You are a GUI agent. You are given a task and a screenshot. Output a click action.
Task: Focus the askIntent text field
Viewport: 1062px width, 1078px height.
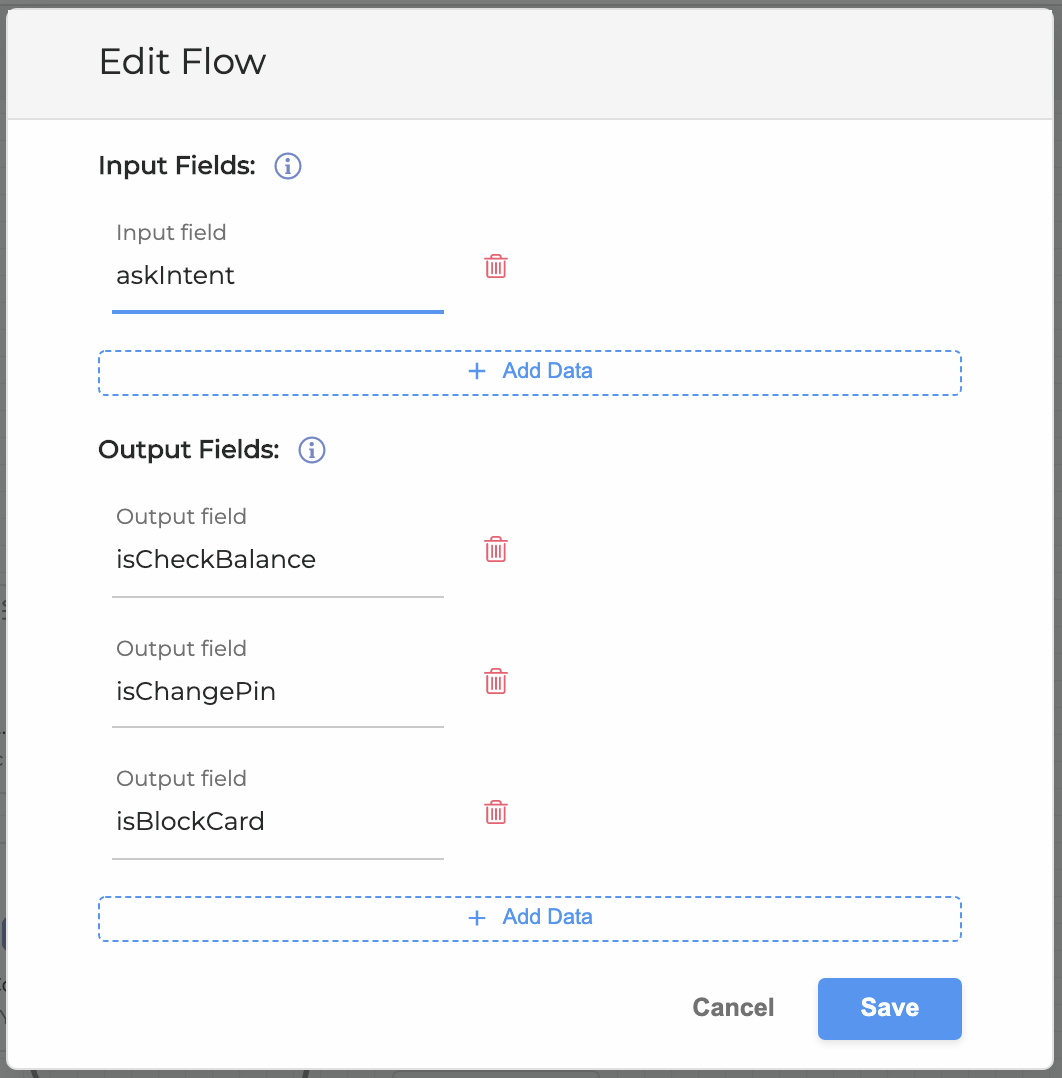click(277, 276)
